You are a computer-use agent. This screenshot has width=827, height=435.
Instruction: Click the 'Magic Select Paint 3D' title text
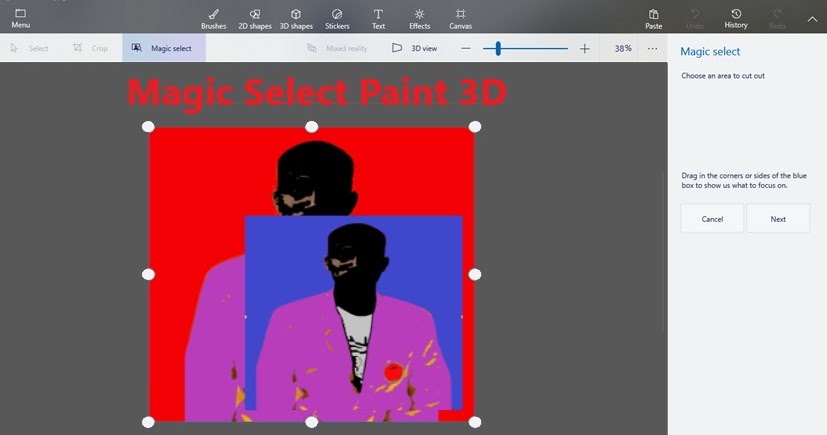(x=317, y=93)
